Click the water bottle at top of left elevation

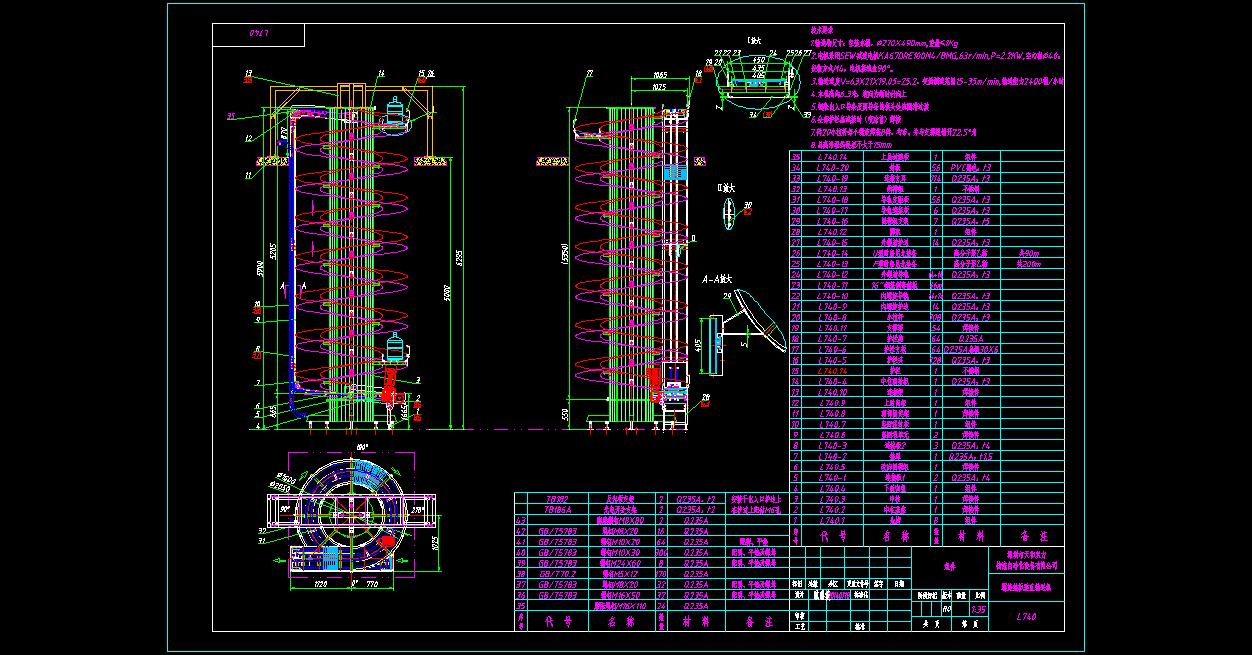click(397, 109)
